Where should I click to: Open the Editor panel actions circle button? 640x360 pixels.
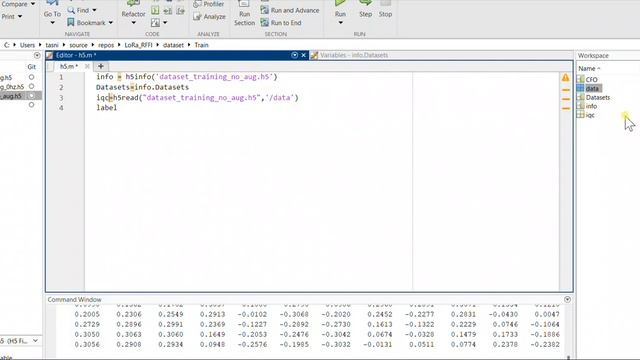(294, 55)
